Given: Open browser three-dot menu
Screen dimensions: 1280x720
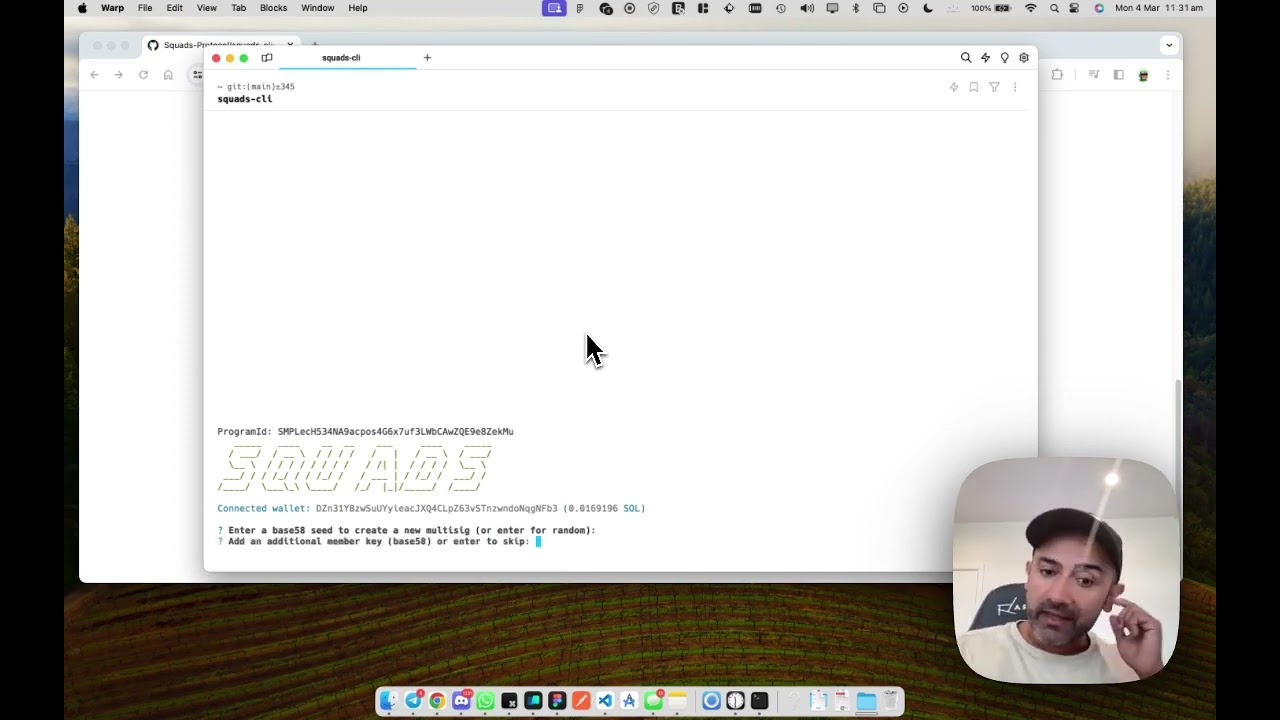Looking at the screenshot, I should click(x=1167, y=75).
